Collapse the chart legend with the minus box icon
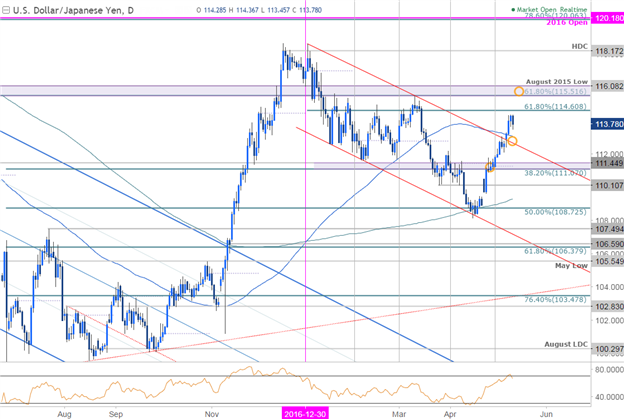This screenshot has width=624, height=419. point(6,10)
